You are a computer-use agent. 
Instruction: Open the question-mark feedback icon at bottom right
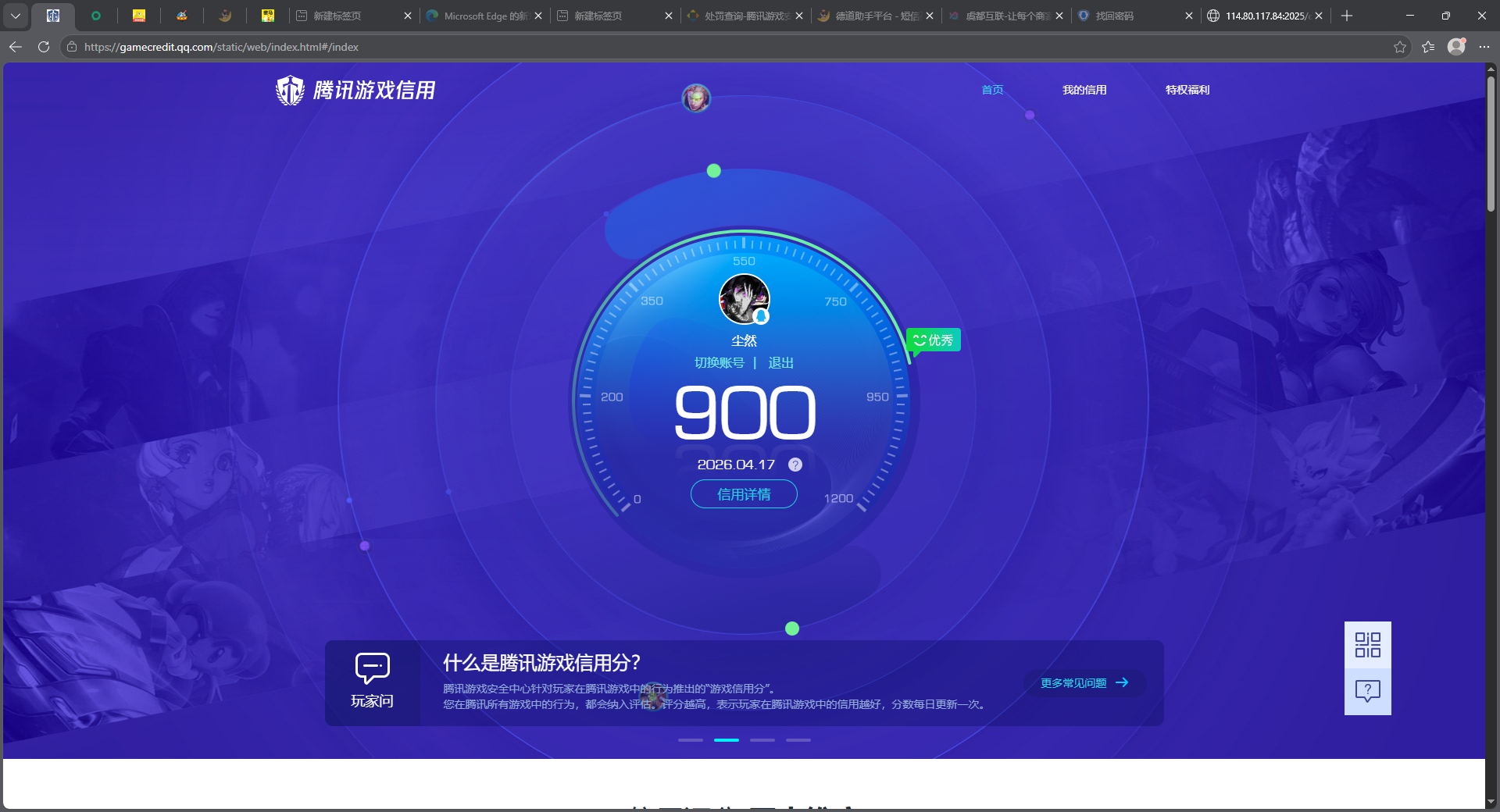click(1367, 690)
